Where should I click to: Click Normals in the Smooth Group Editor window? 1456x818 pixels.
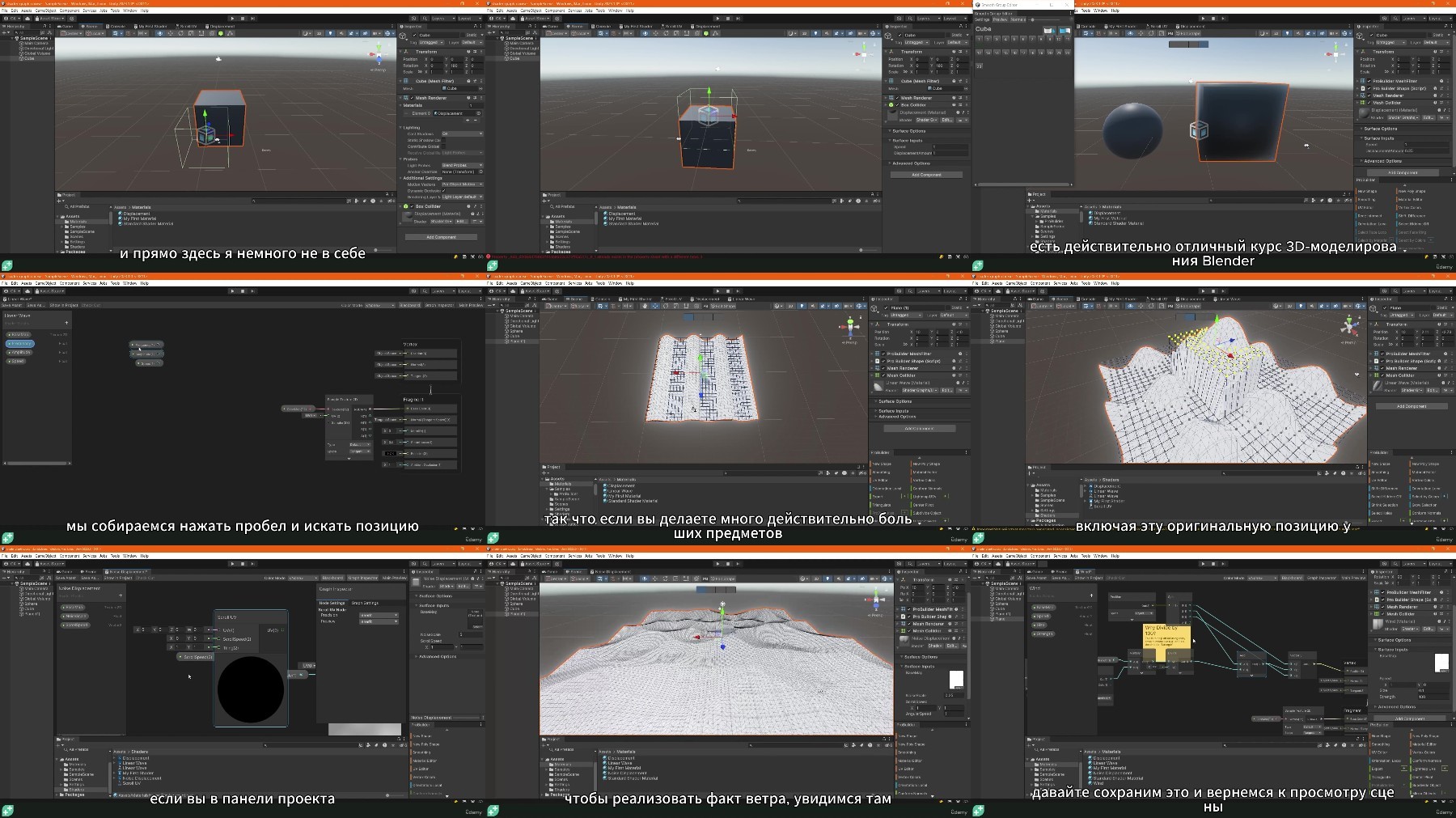pos(1018,19)
